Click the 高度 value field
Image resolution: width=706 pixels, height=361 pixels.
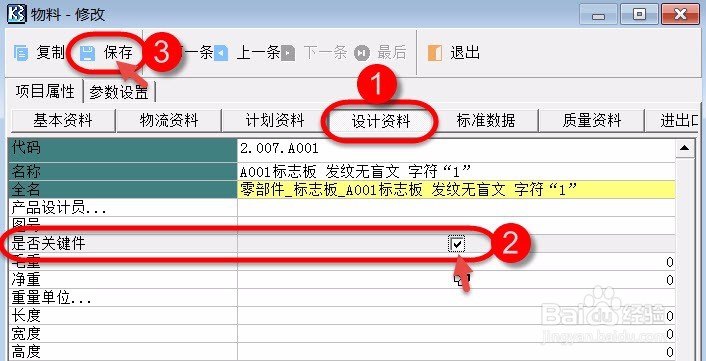tap(456, 352)
